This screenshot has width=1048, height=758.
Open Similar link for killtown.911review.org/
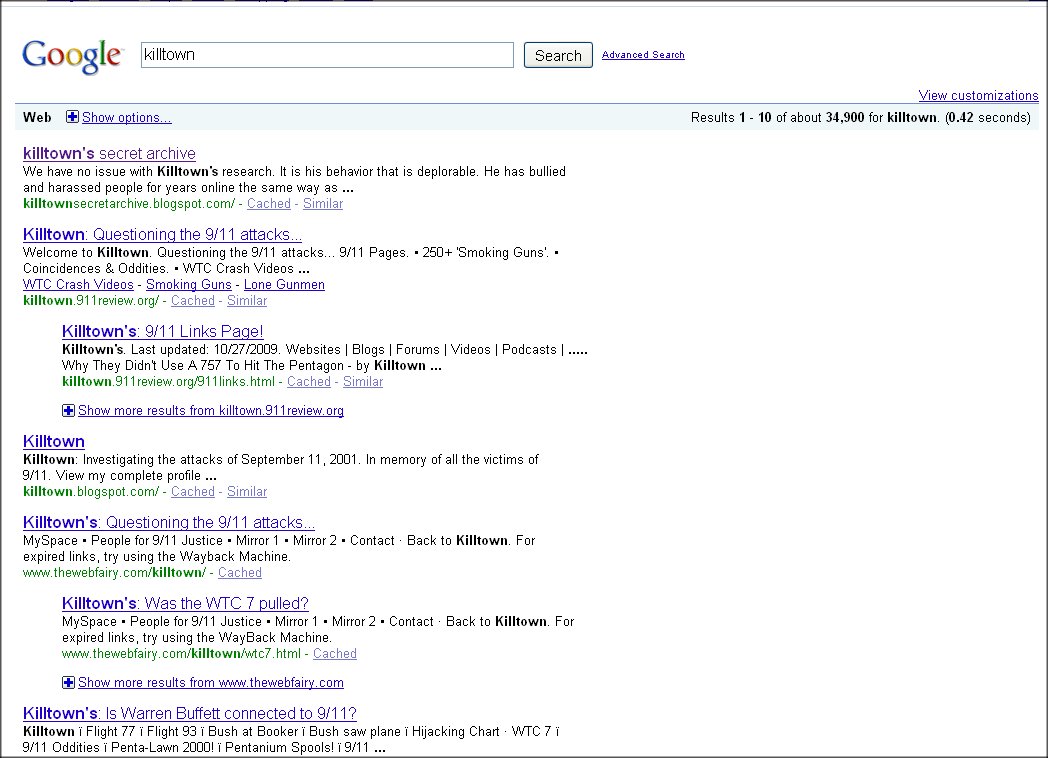pos(247,301)
